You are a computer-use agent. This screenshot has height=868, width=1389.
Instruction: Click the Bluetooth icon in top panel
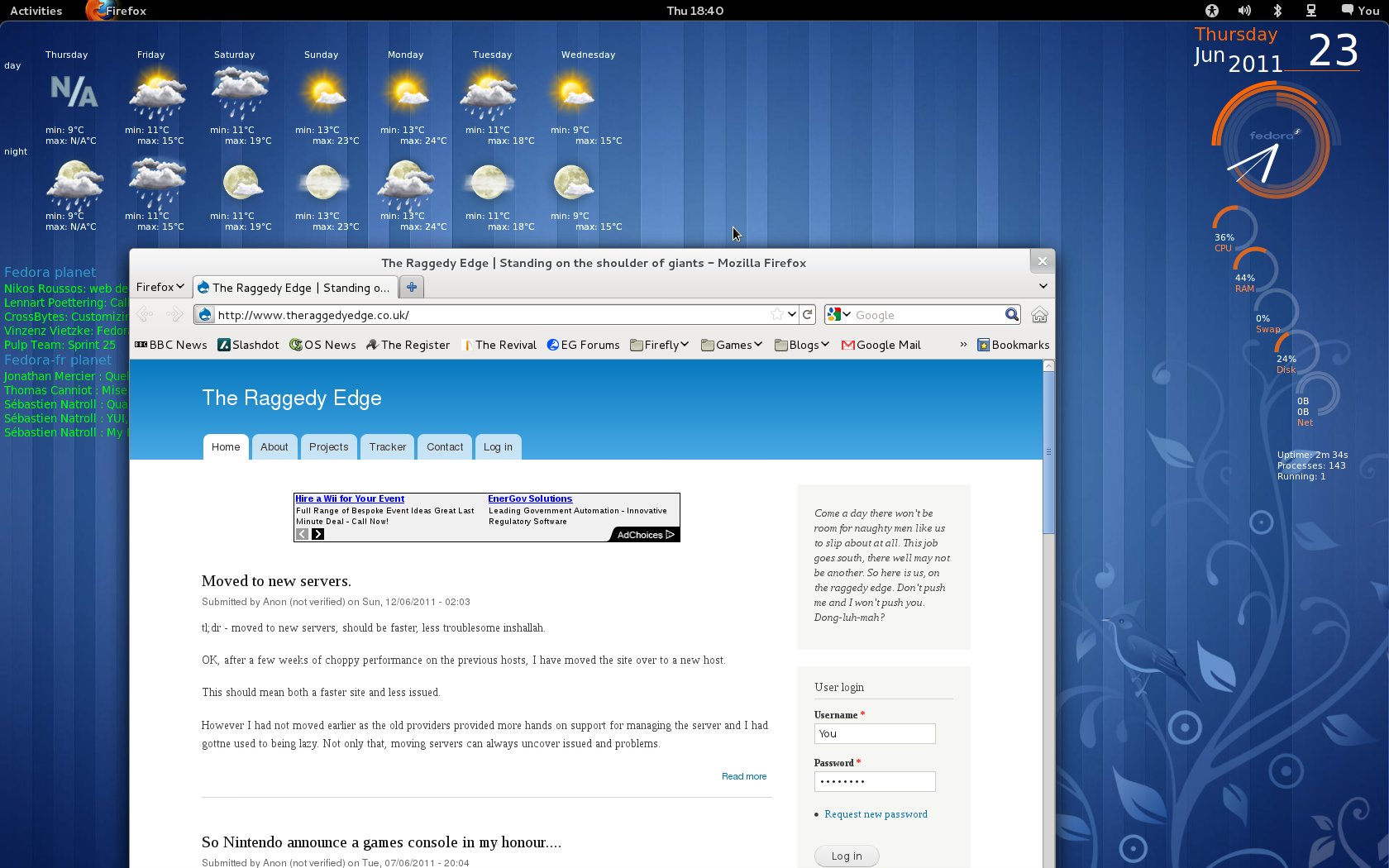[x=1277, y=11]
